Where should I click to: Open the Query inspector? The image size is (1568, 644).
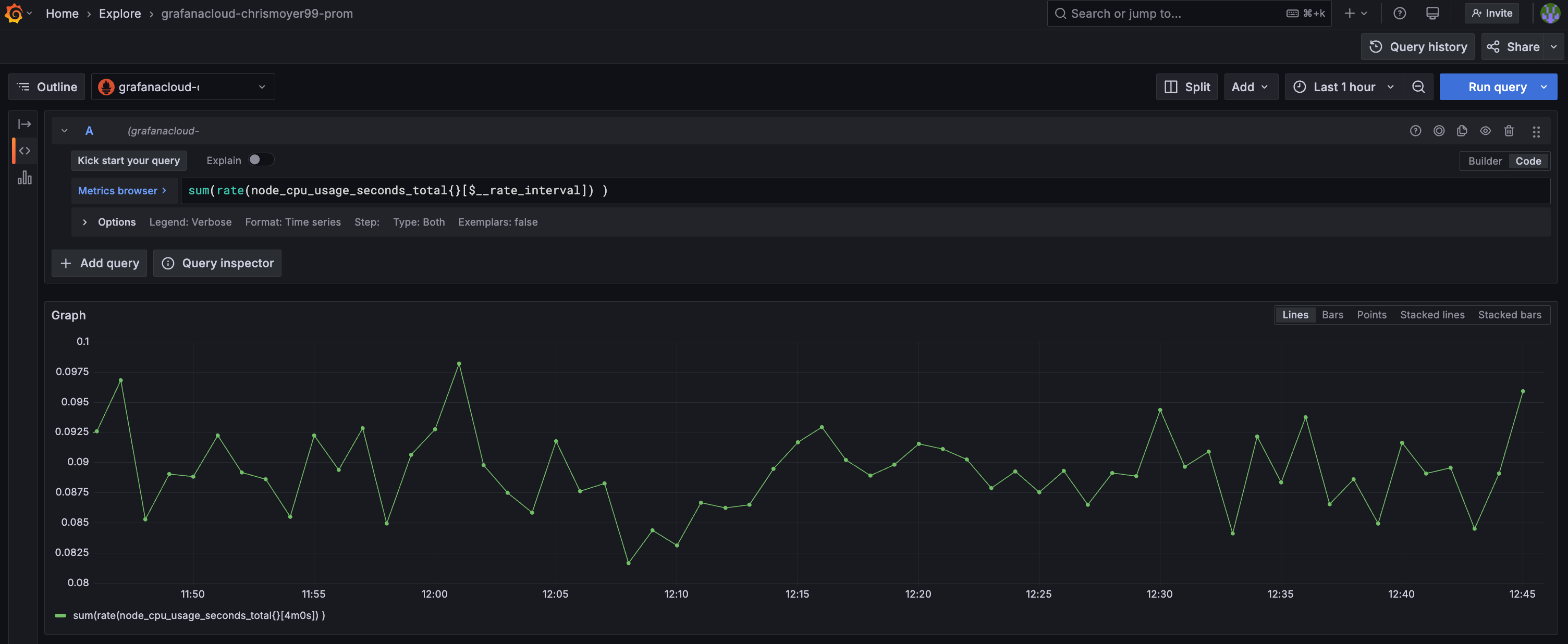[217, 263]
